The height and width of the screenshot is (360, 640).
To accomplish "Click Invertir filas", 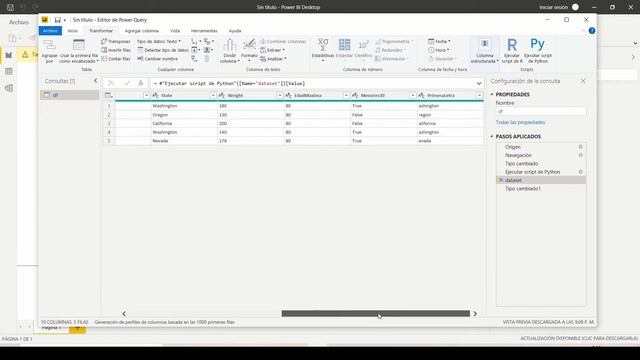I will (116, 50).
